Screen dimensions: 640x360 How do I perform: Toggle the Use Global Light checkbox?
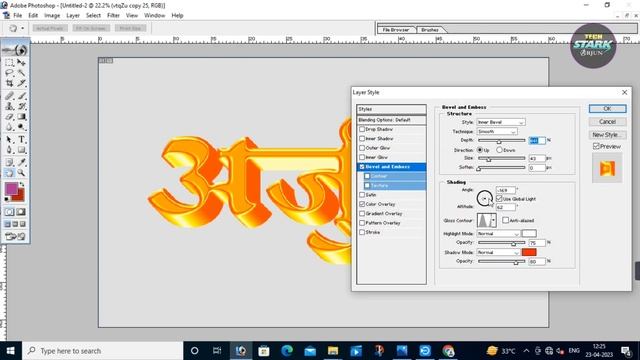coord(499,199)
